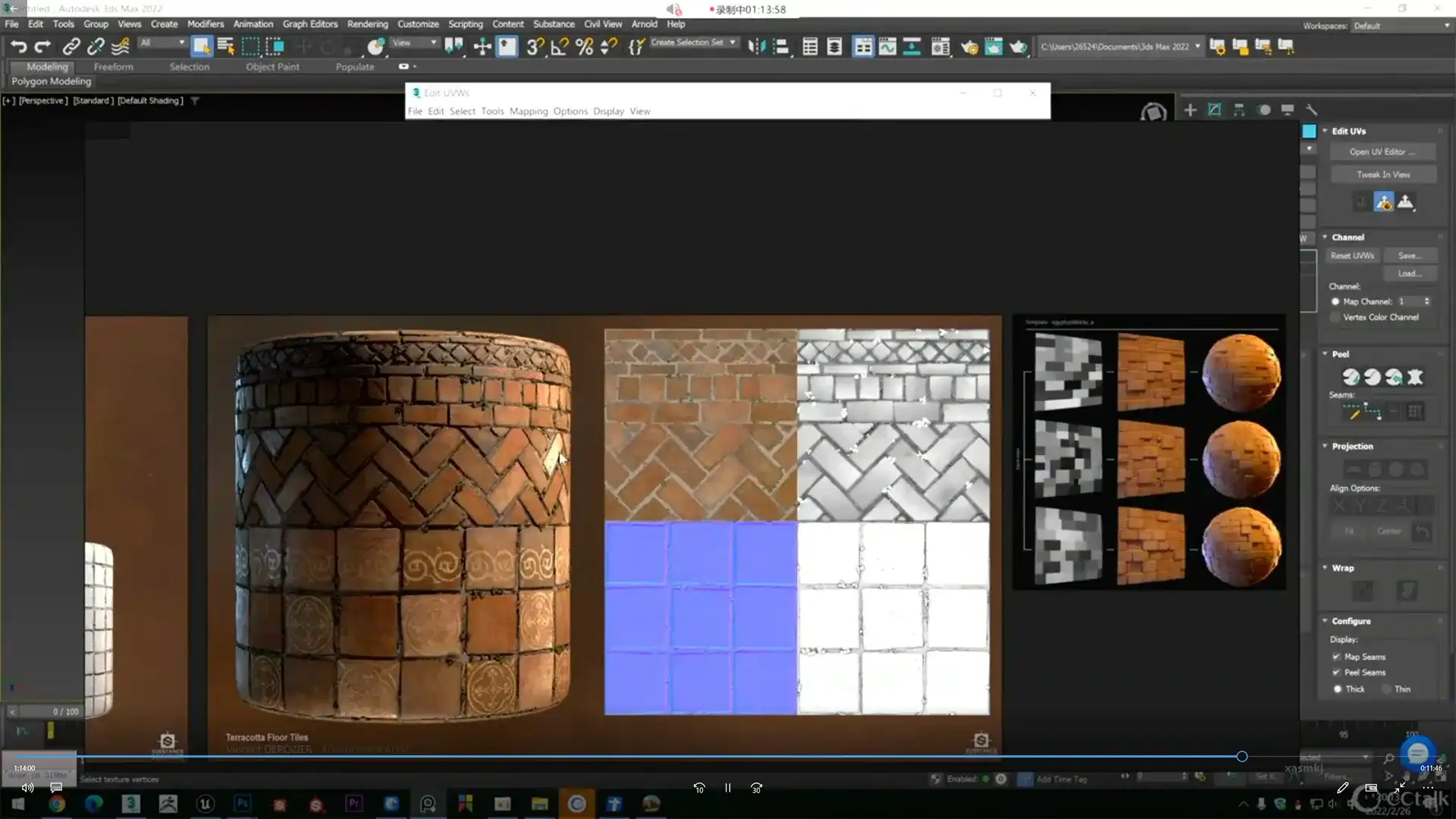The width and height of the screenshot is (1456, 819).
Task: Collapse the Peel rollout
Action: pyautogui.click(x=1340, y=354)
